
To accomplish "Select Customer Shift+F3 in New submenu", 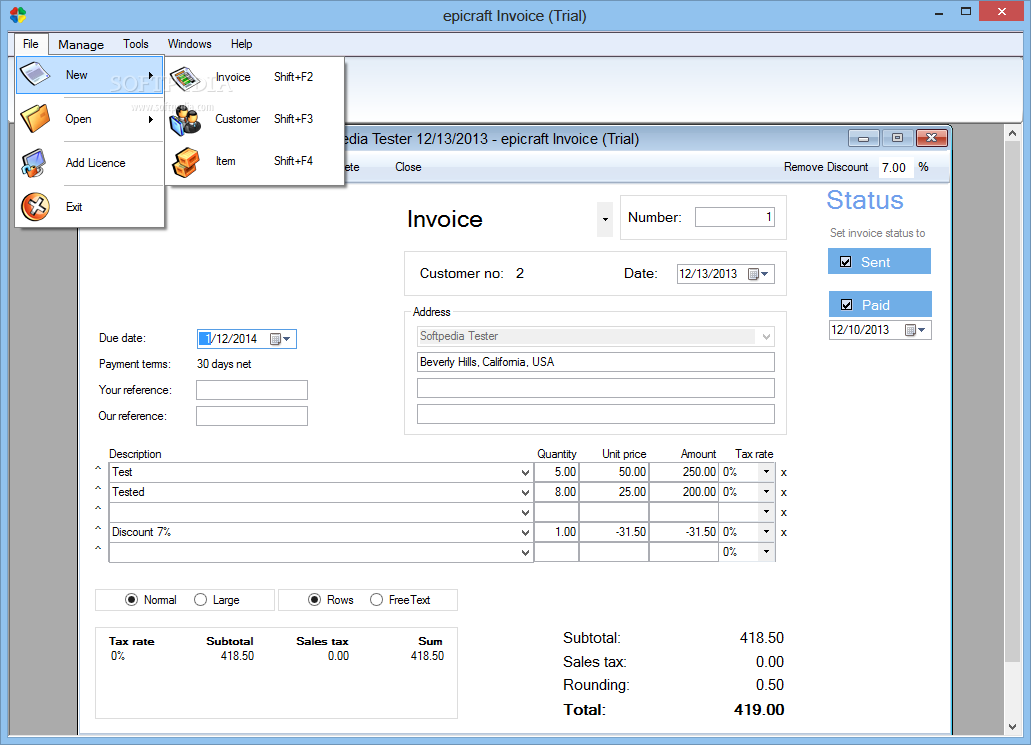I will 254,119.
